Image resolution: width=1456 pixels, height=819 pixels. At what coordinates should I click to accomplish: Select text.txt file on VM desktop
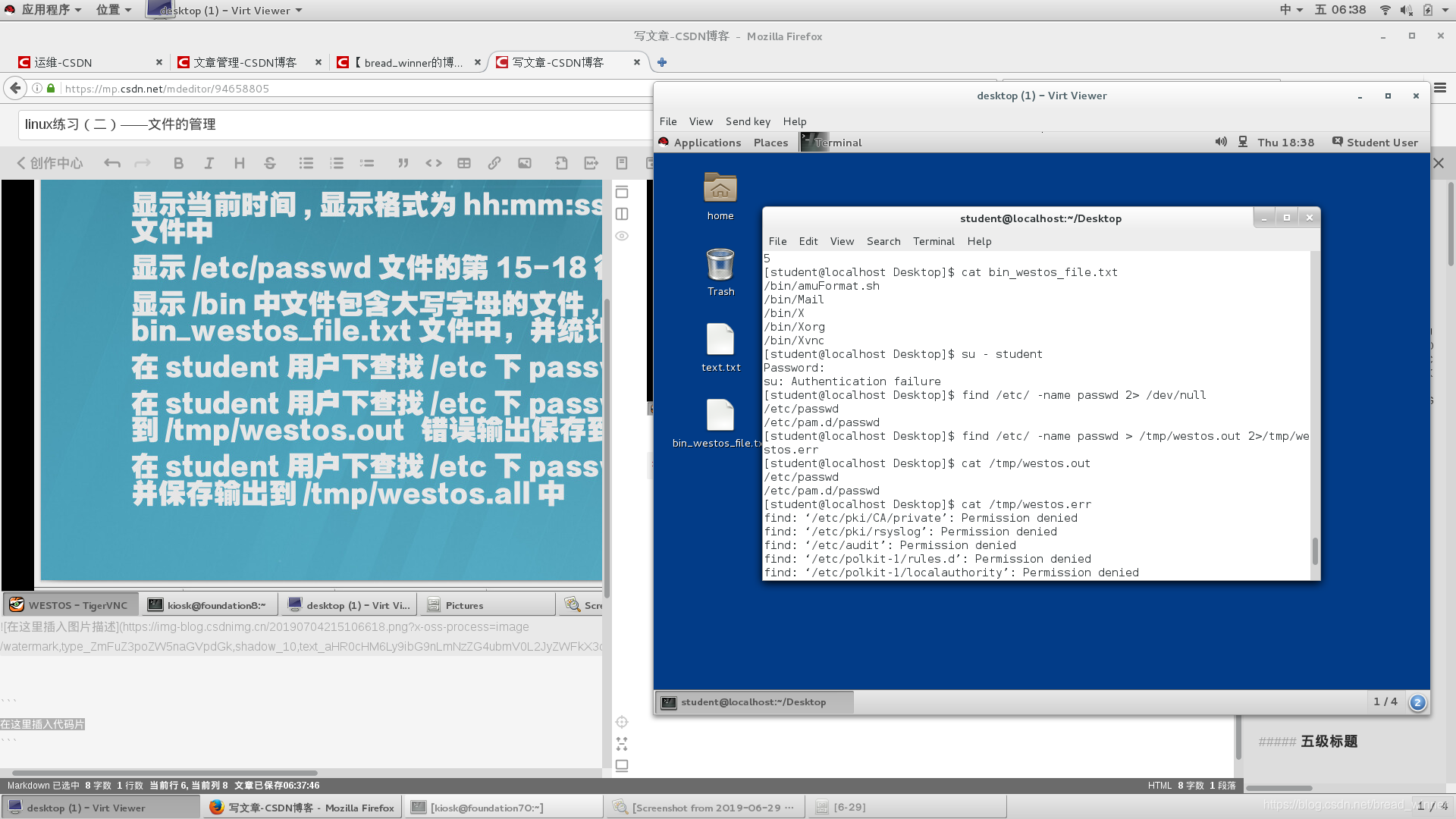click(x=720, y=348)
